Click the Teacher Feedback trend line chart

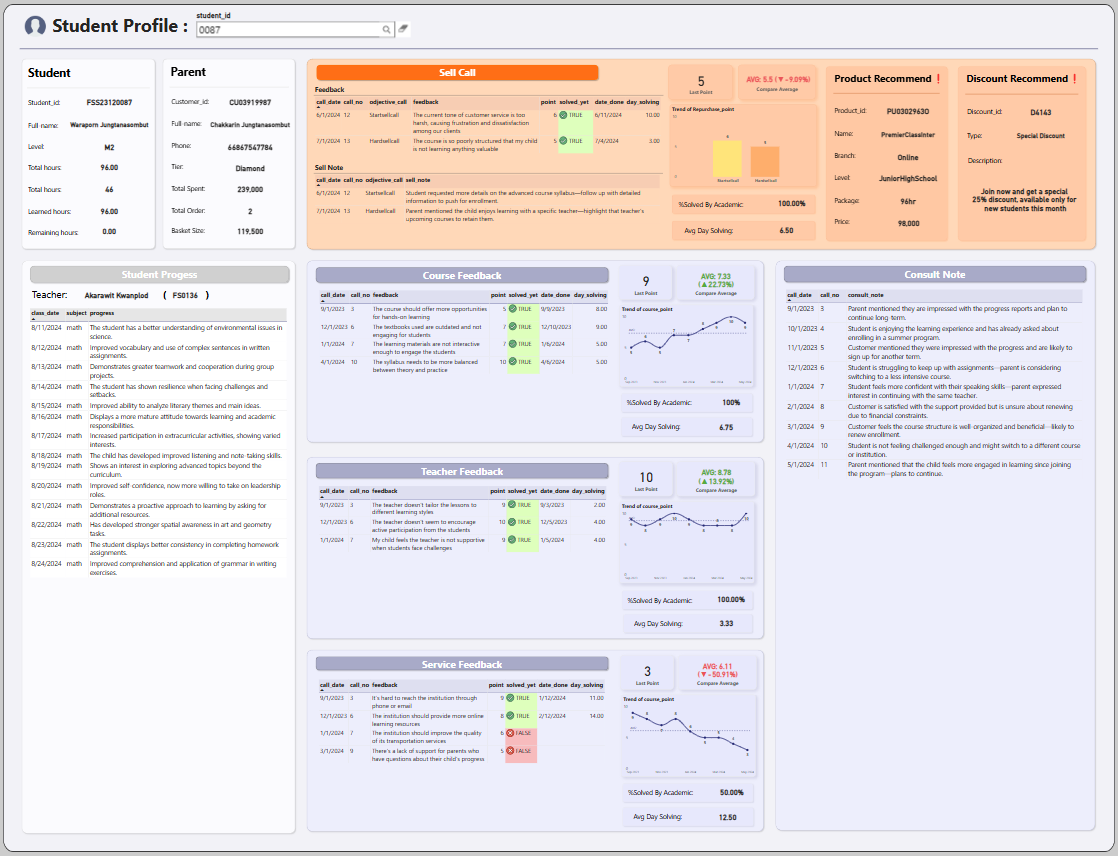point(687,542)
